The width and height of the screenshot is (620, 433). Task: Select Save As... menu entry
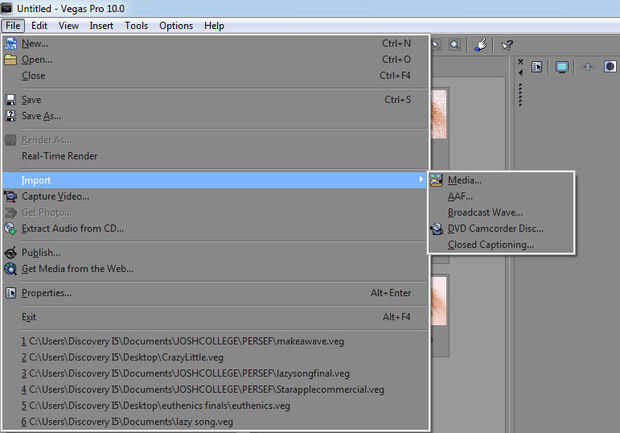pos(215,116)
